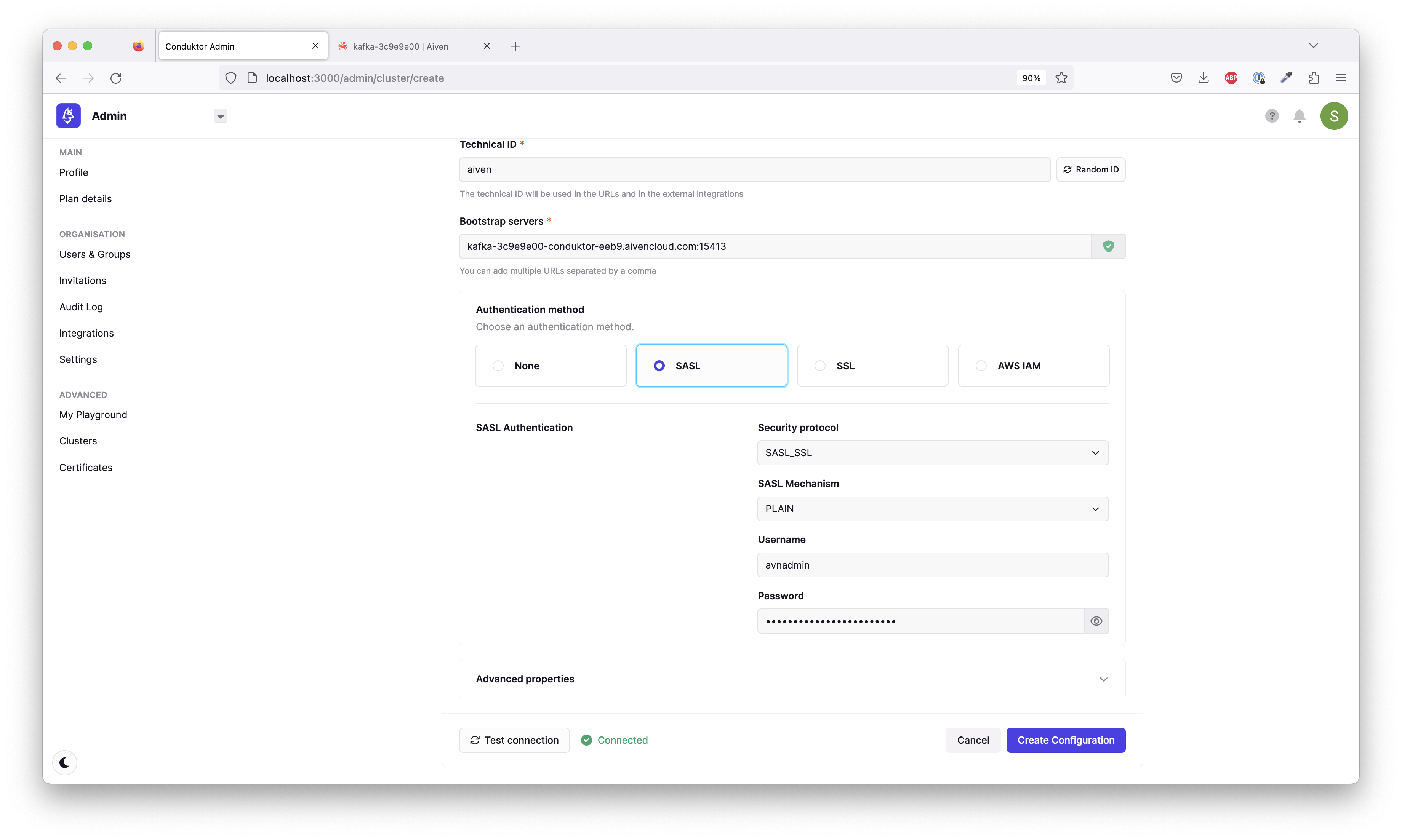Switch to kafka-3c9e9e00 Aiven tab

coord(415,46)
